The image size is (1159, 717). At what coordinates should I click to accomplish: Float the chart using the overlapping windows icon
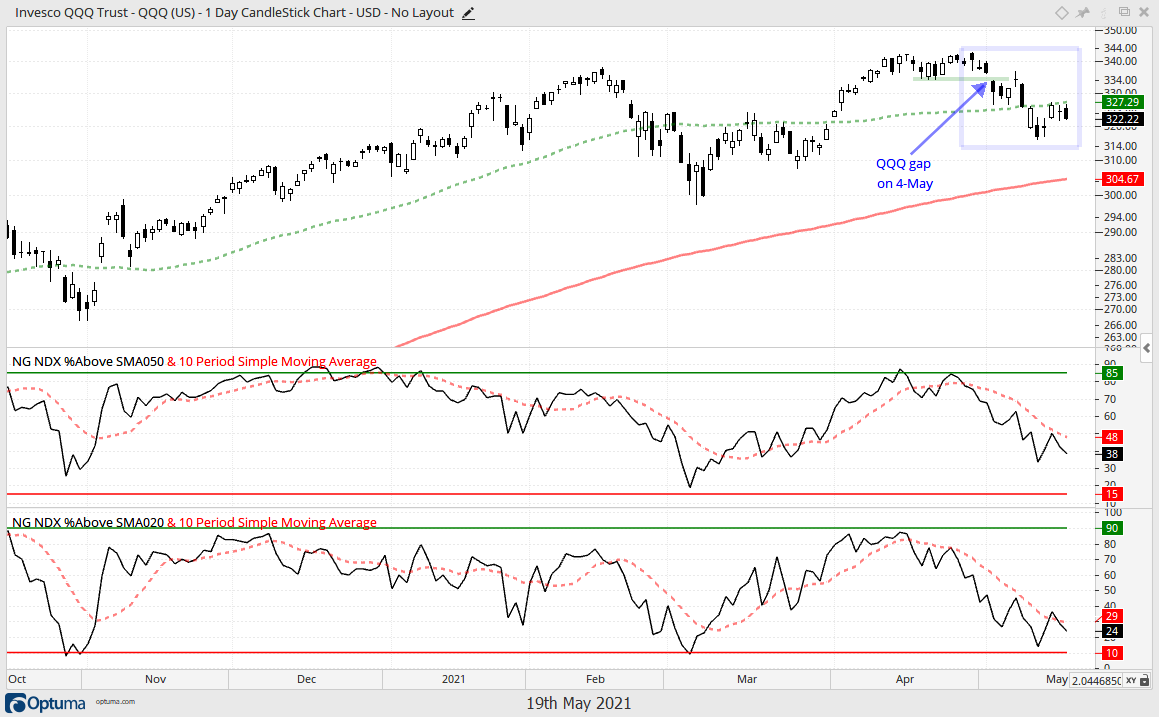1124,12
